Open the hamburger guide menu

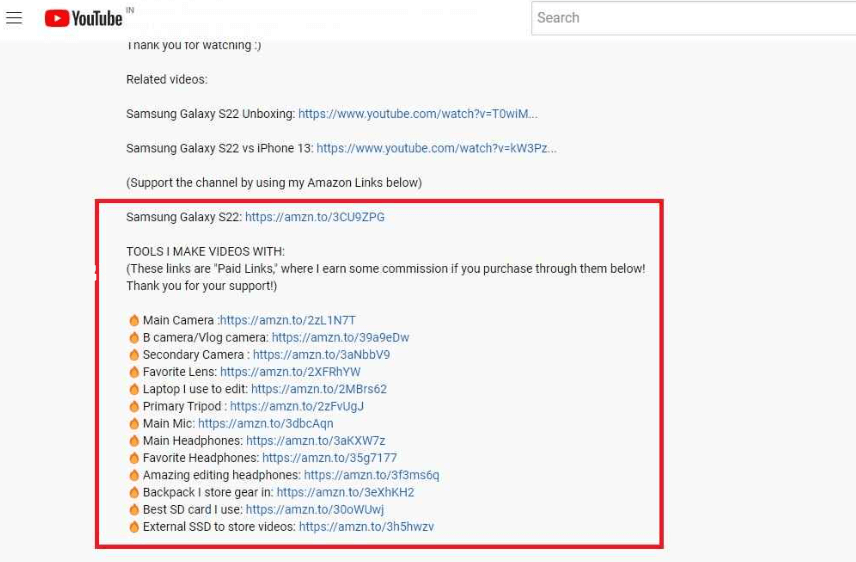click(14, 18)
